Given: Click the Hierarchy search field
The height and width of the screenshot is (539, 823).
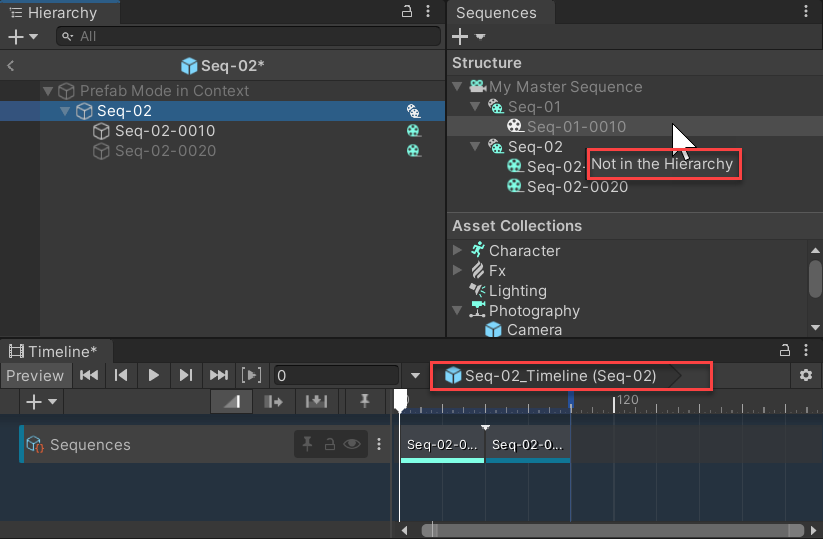Looking at the screenshot, I should 250,36.
